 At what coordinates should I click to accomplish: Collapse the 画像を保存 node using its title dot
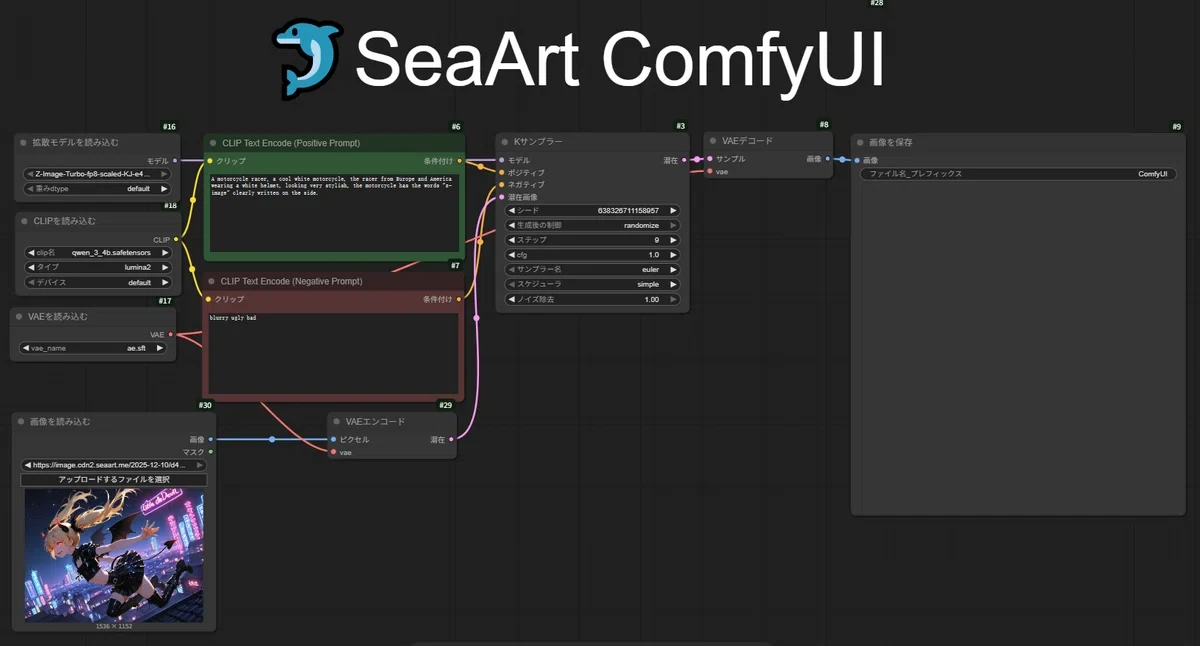(x=859, y=142)
